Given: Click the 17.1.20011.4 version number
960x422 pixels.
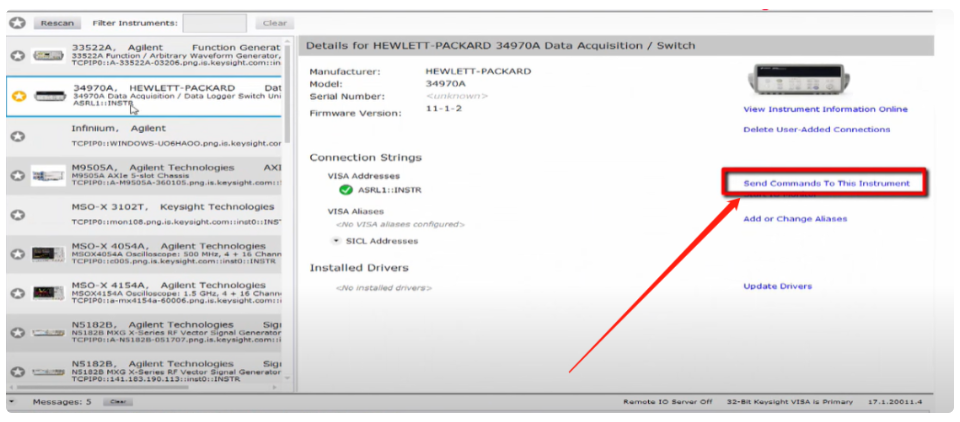Looking at the screenshot, I should tap(896, 402).
